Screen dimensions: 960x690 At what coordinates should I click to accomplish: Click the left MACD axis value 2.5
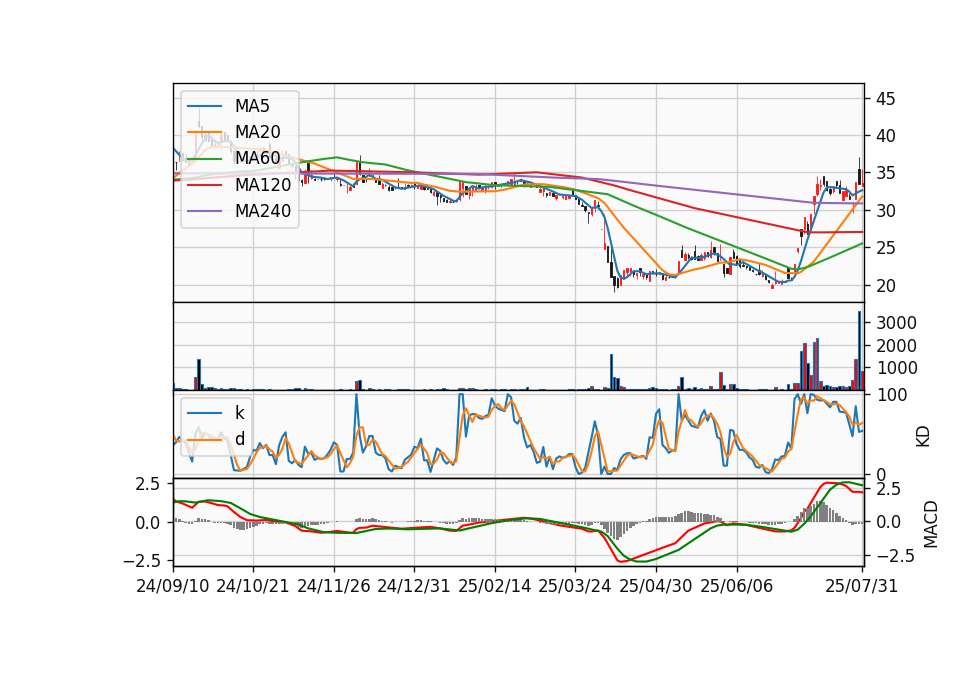(148, 484)
